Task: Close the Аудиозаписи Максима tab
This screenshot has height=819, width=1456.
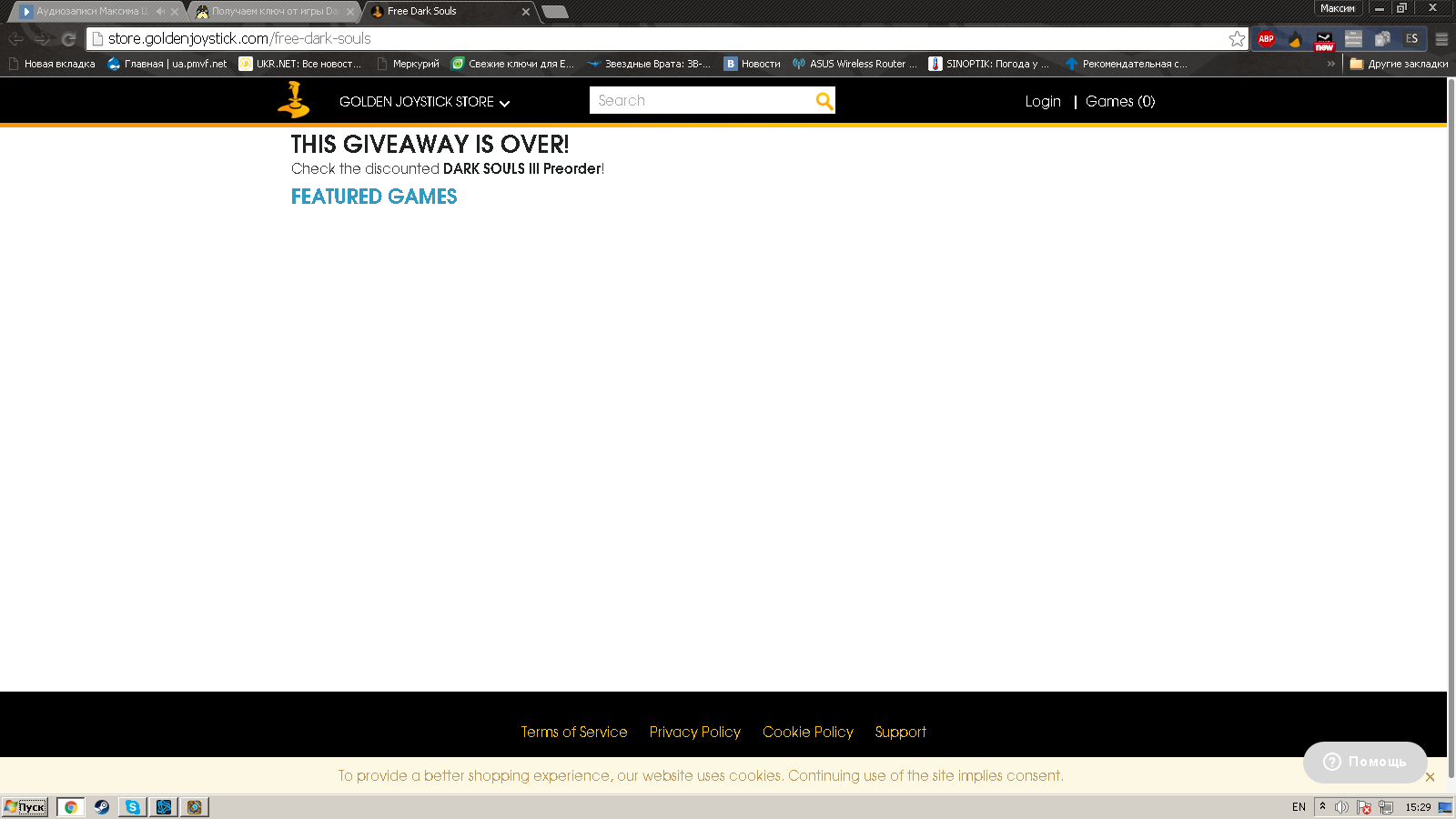Action: pyautogui.click(x=175, y=12)
